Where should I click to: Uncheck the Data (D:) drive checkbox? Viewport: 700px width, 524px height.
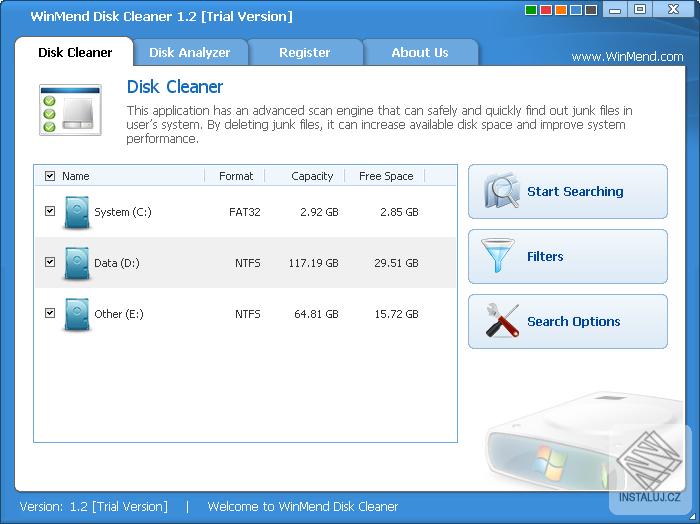pos(50,262)
